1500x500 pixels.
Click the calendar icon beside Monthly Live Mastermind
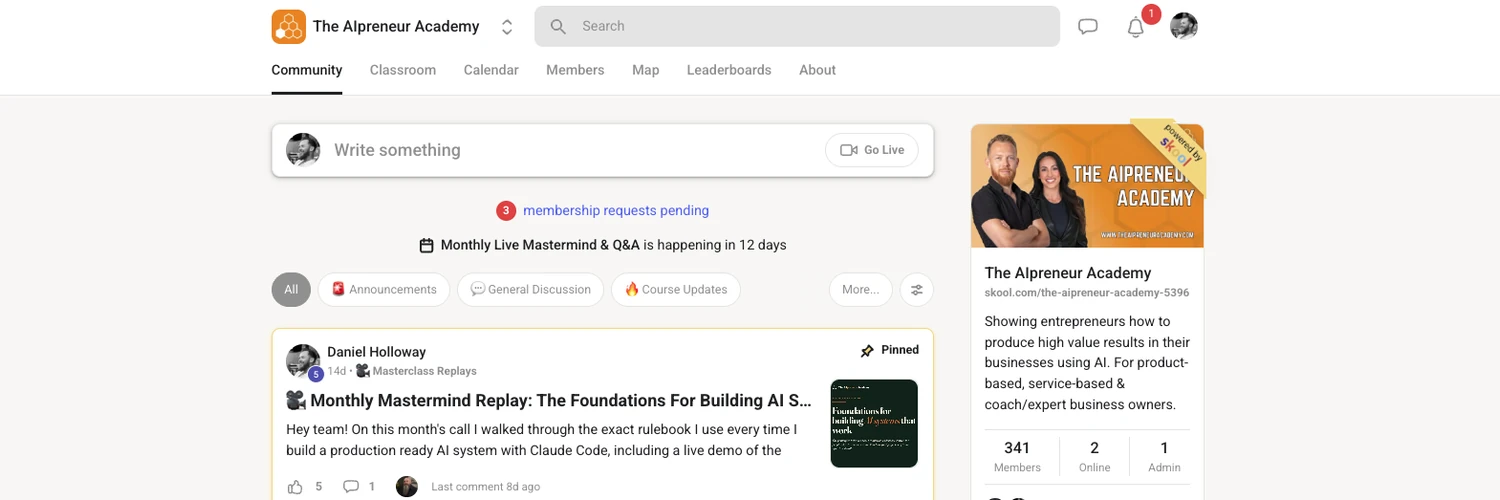[x=426, y=245]
